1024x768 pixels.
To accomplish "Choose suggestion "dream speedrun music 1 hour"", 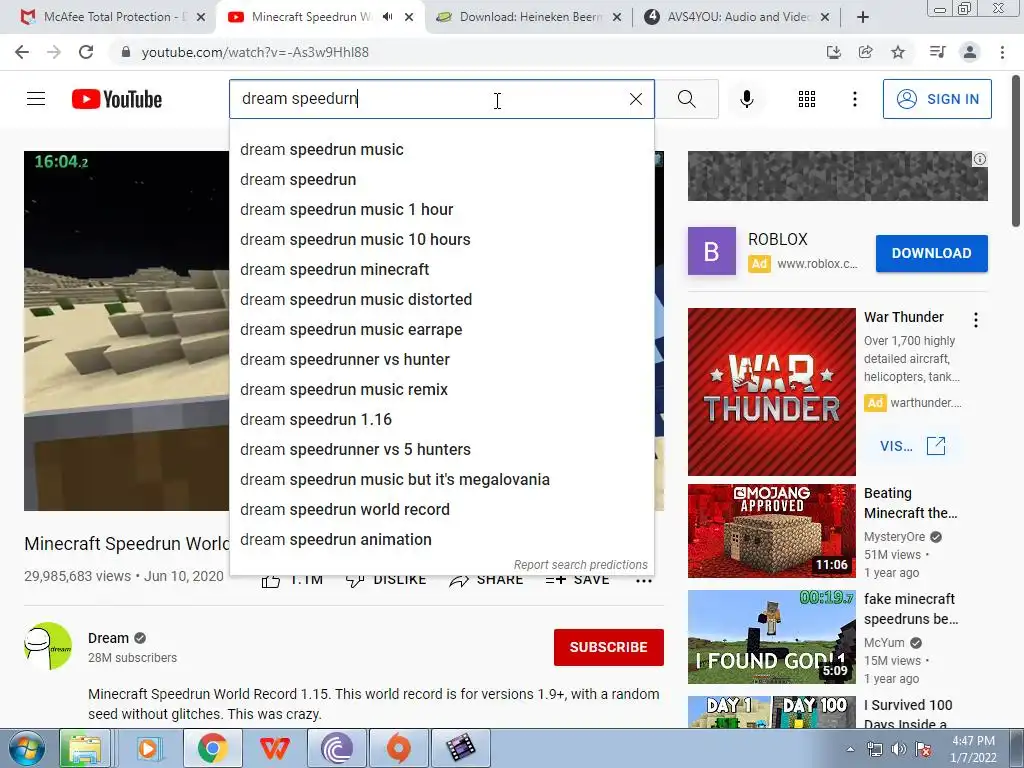I will point(441,210).
